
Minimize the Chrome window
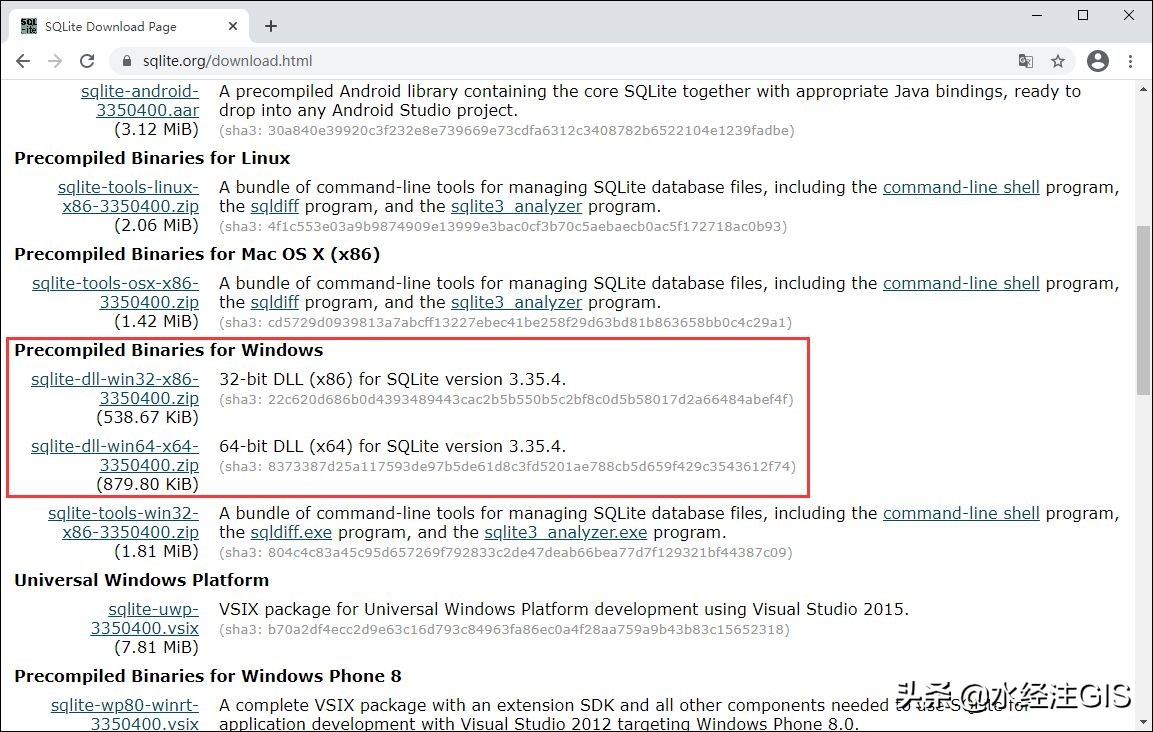coord(1037,15)
